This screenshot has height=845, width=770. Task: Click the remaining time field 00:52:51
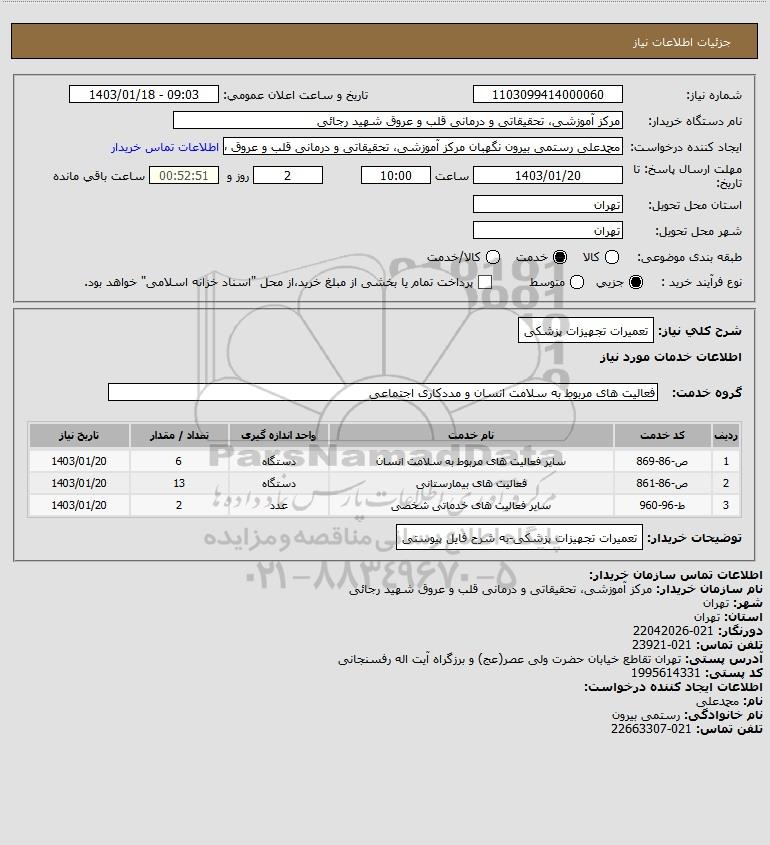184,175
